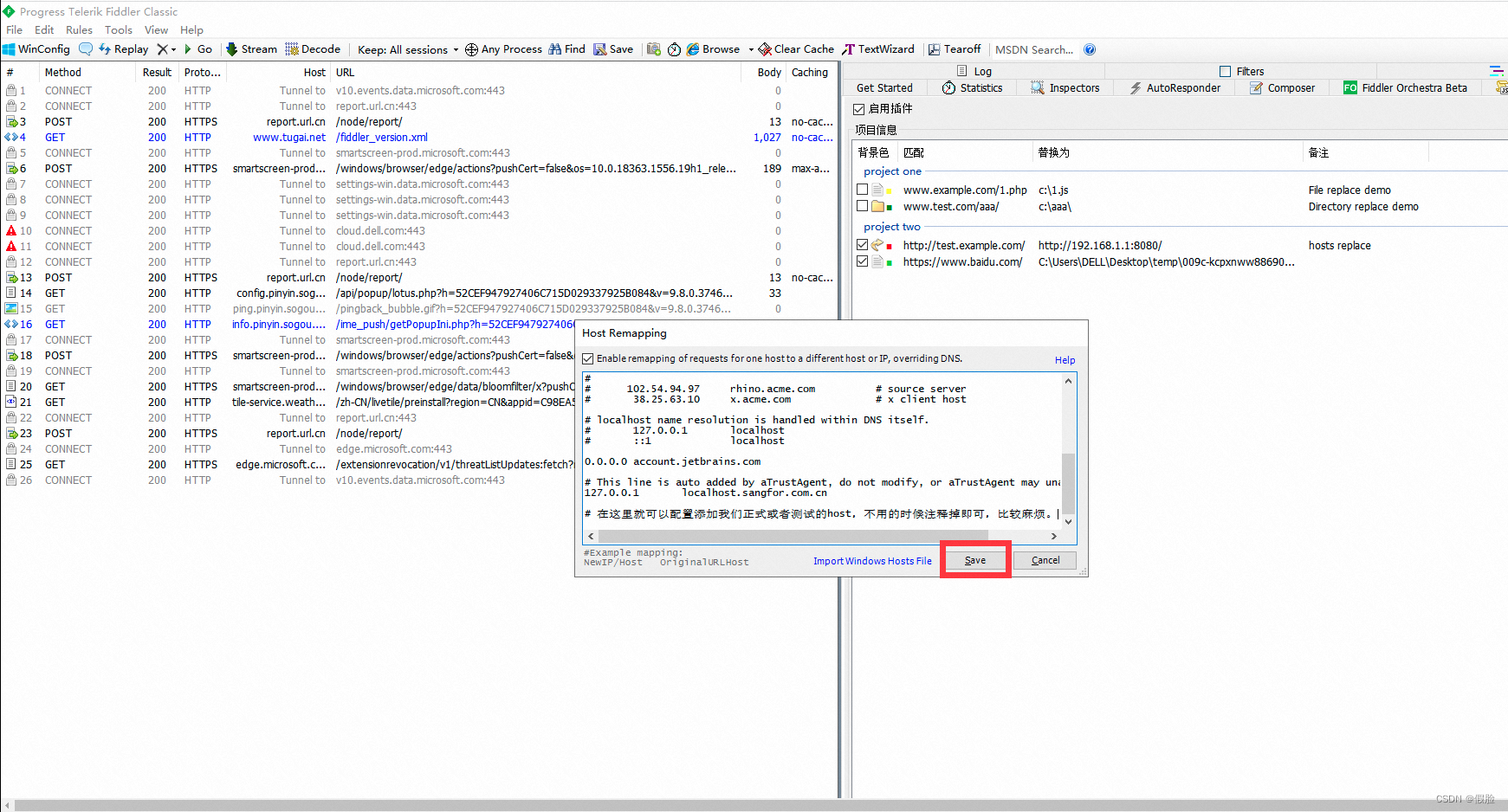
Task: Click the red warning icon of session 10
Action: [x=11, y=231]
